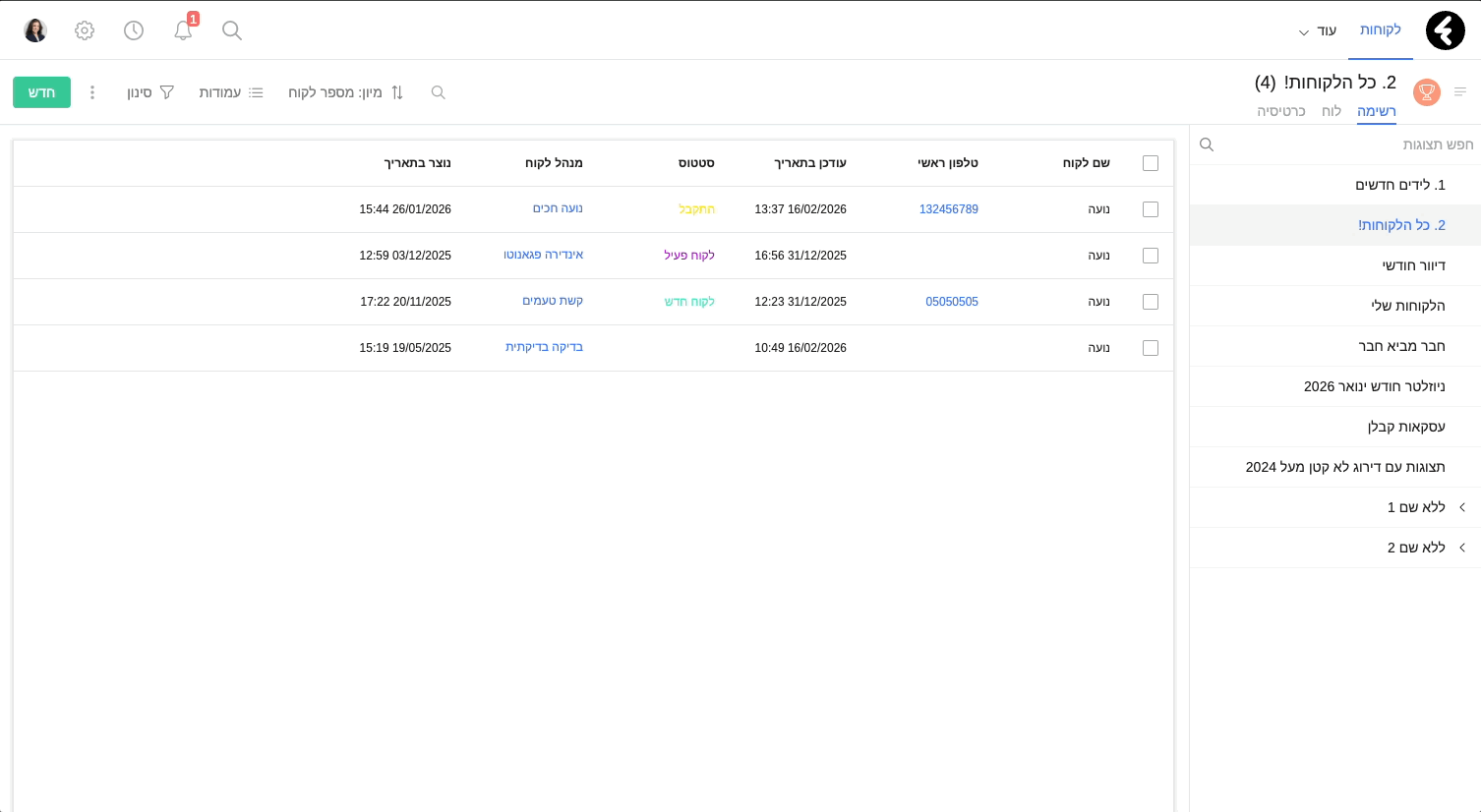Select the דיווח חודשי view
This screenshot has height=812, width=1481.
[x=1335, y=265]
